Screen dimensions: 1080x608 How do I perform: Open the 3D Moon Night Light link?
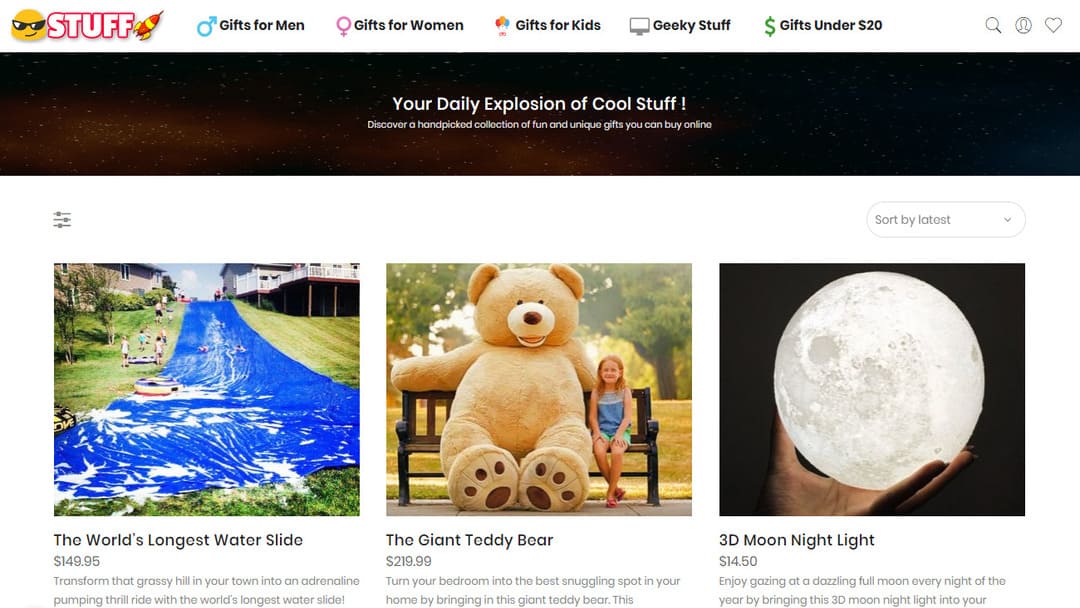click(797, 540)
